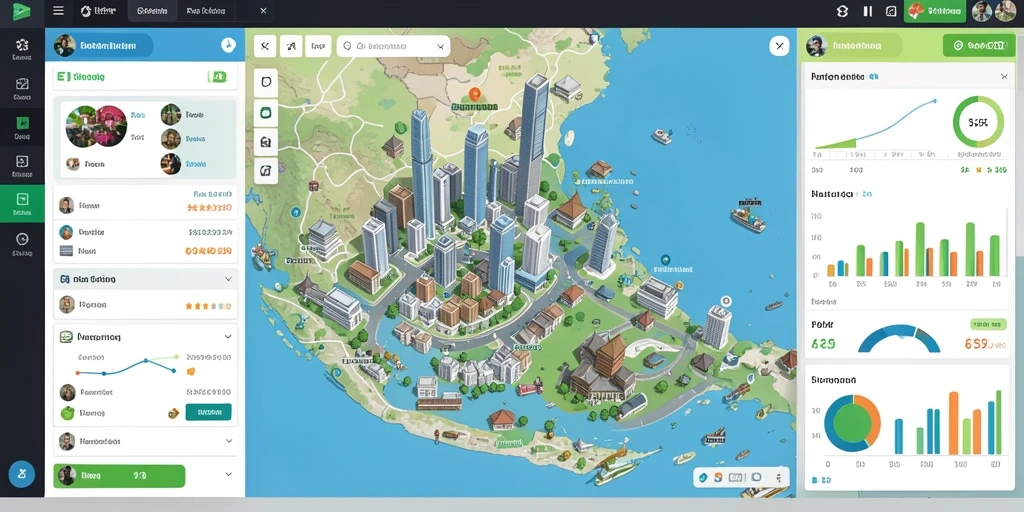The image size is (1024, 512).
Task: Click the orange location pin on the map
Action: pyautogui.click(x=475, y=95)
